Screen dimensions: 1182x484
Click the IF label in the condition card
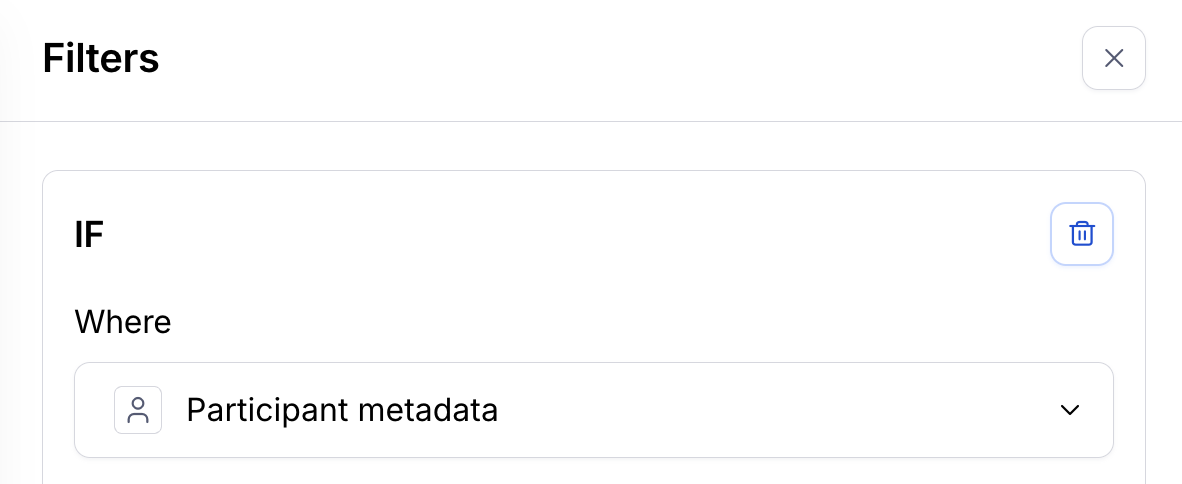tap(89, 235)
